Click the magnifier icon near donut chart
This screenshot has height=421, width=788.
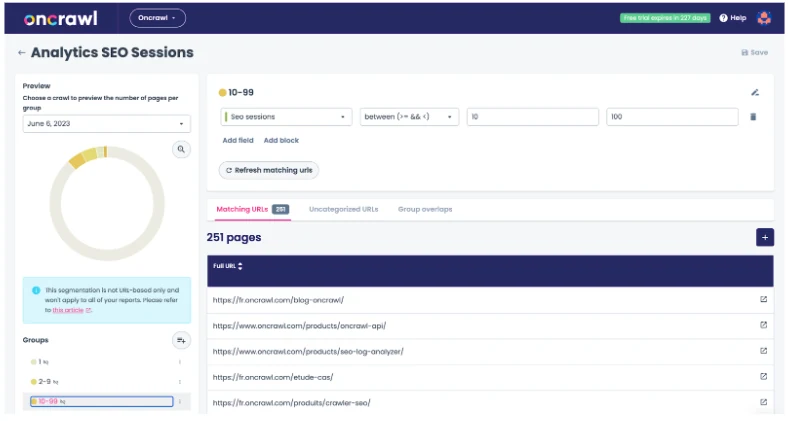(x=181, y=149)
